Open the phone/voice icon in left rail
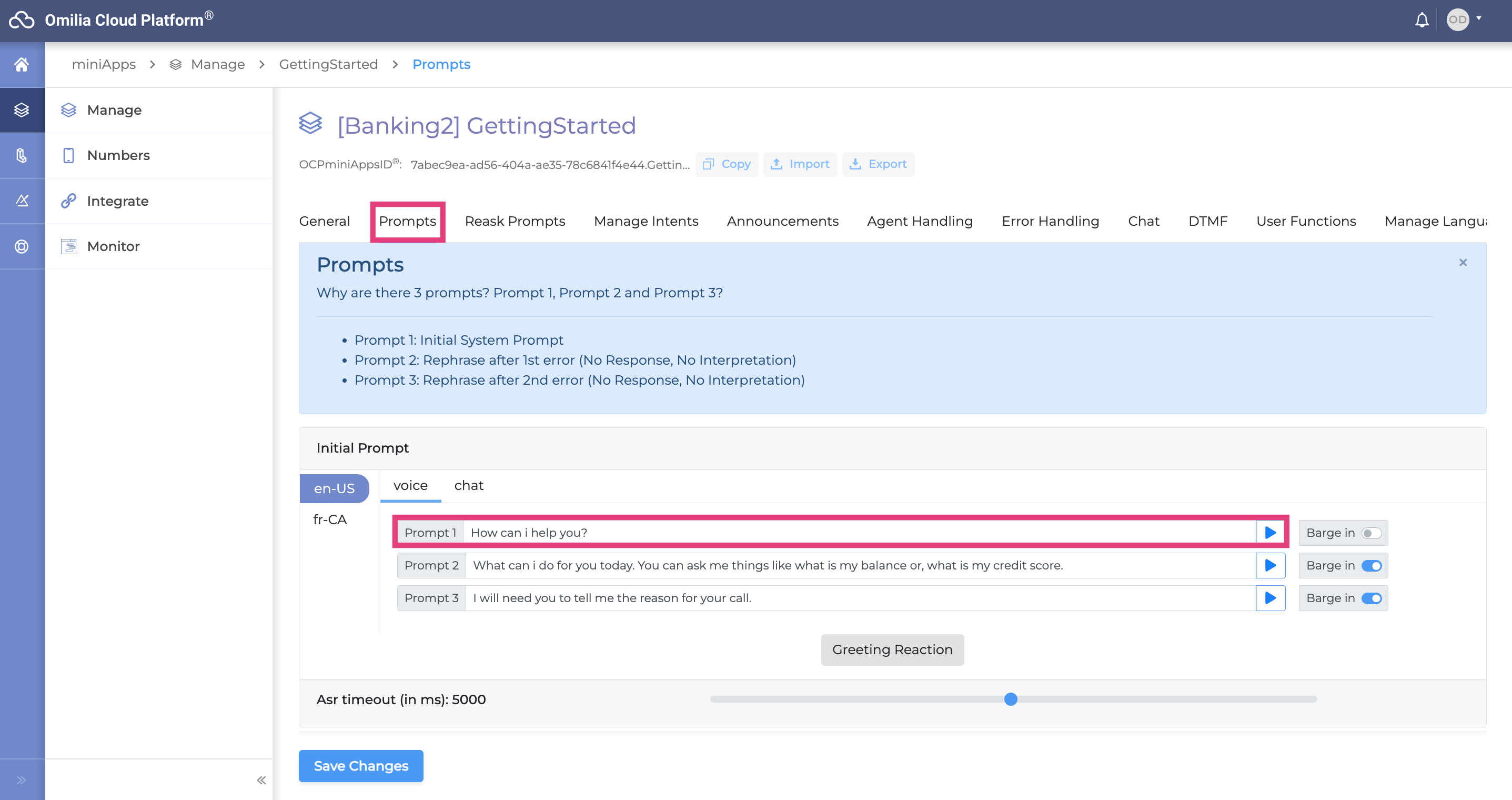Image resolution: width=1512 pixels, height=800 pixels. (x=22, y=155)
